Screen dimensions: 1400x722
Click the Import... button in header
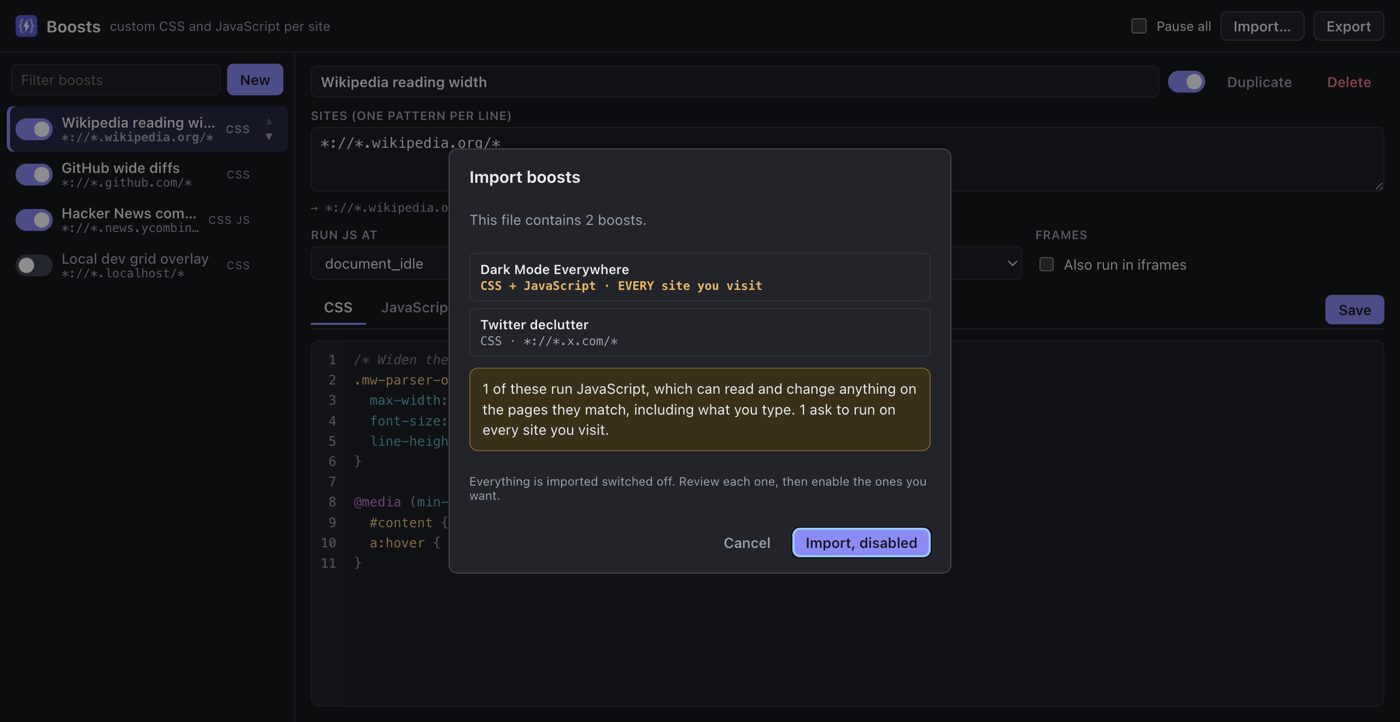pyautogui.click(x=1262, y=26)
